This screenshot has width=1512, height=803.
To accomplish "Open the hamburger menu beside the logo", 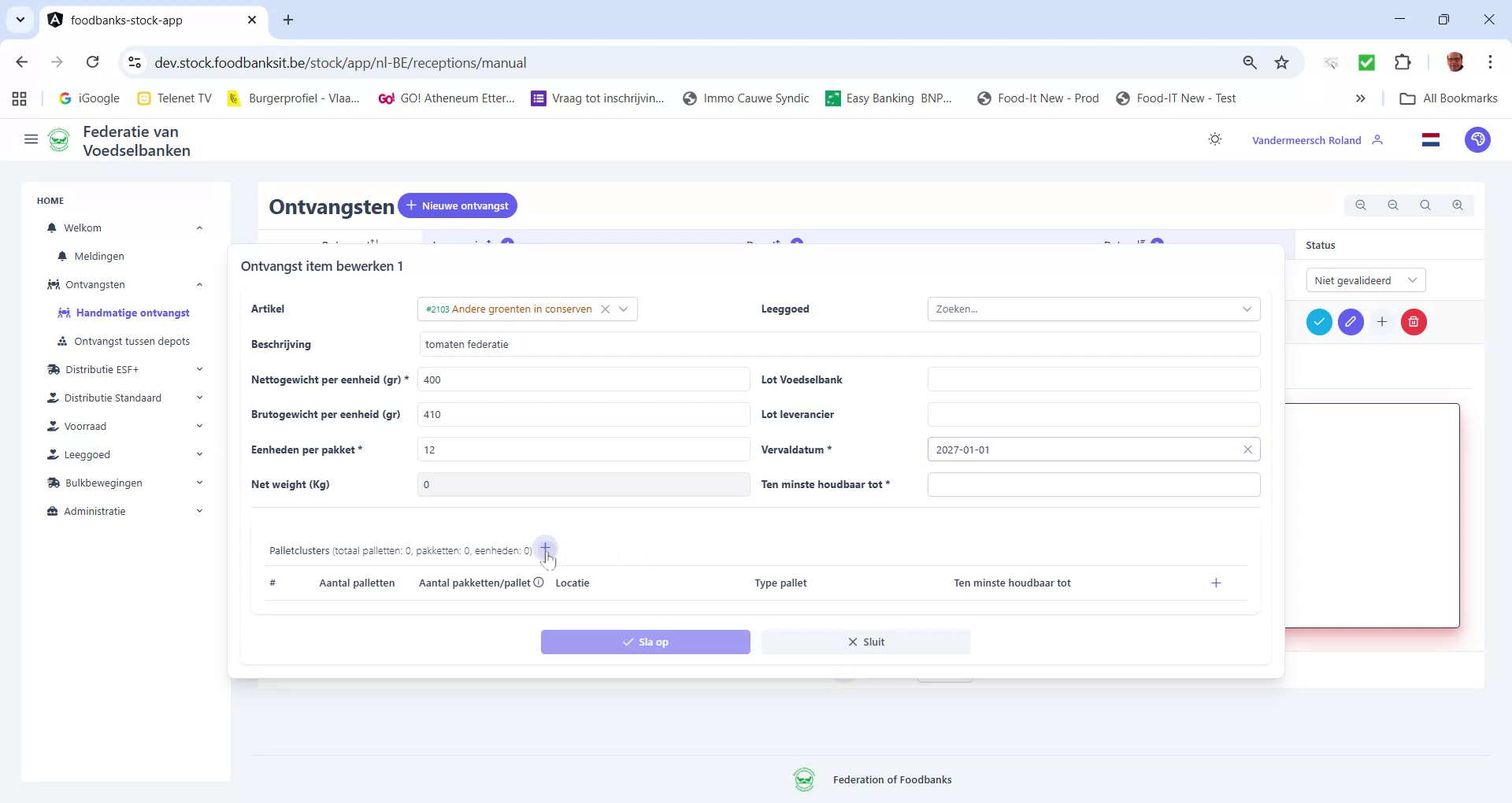I will click(x=31, y=139).
